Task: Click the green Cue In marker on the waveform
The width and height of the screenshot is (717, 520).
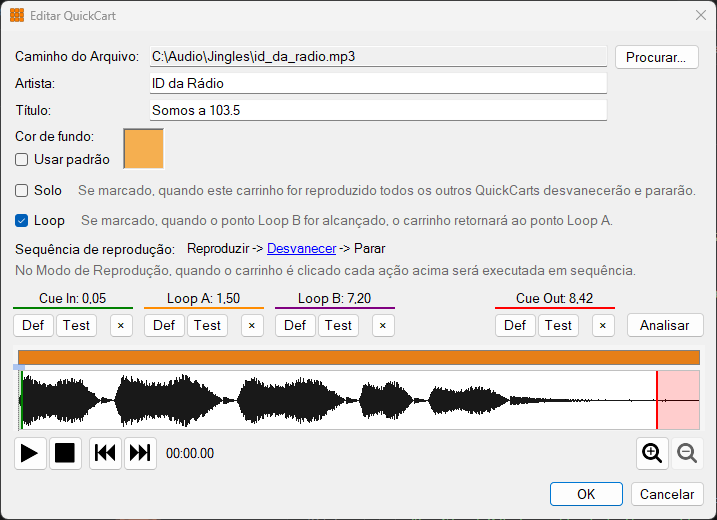Action: tap(21, 400)
